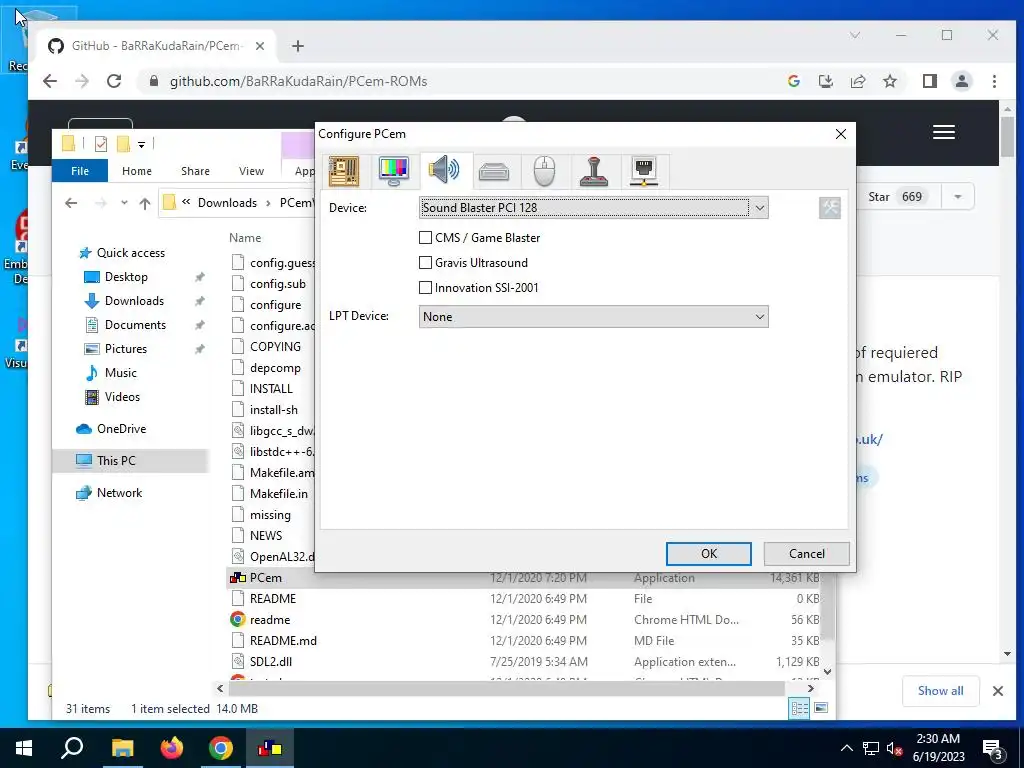
Task: Open Chrome three-dot menu
Action: click(994, 81)
